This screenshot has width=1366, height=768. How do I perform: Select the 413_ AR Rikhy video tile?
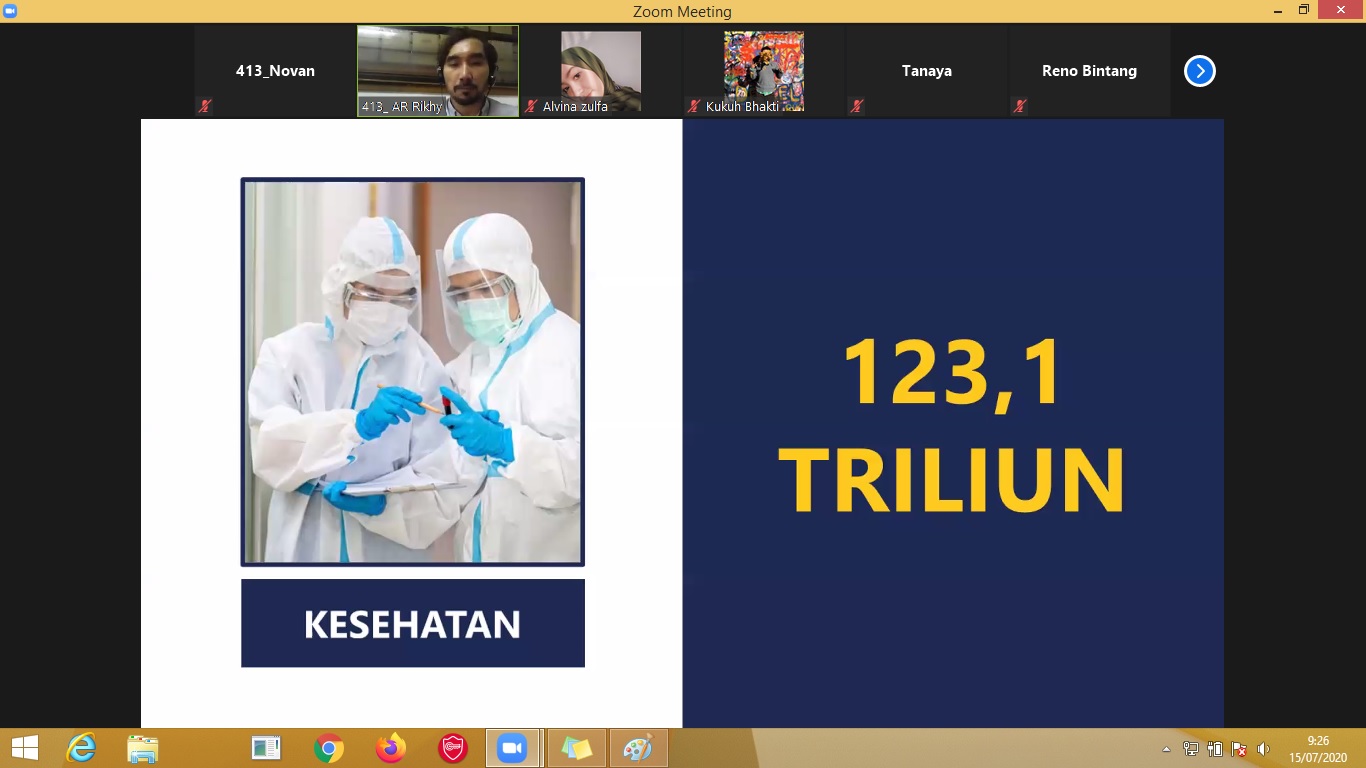438,71
